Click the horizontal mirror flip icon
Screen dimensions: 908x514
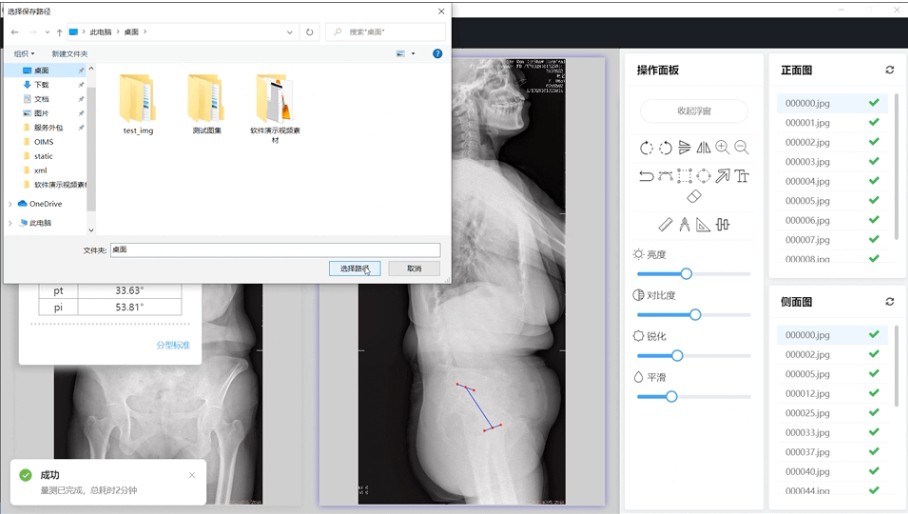coord(704,147)
